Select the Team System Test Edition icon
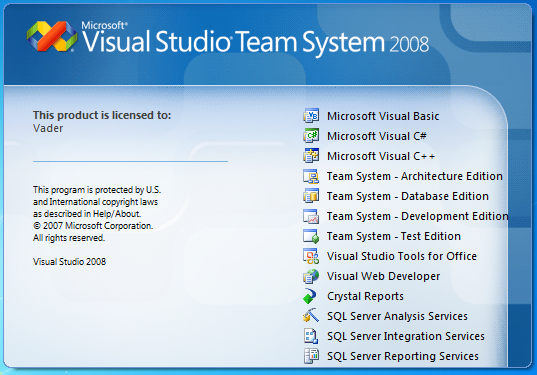The height and width of the screenshot is (375, 537). (311, 236)
